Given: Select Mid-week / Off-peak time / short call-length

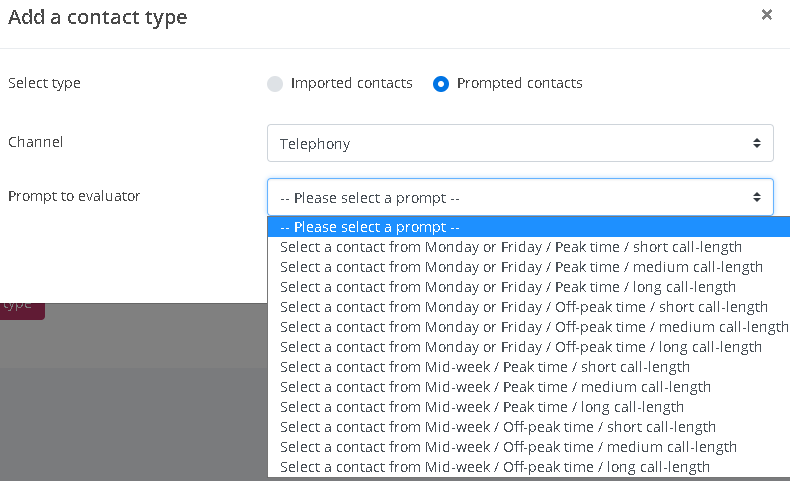Looking at the screenshot, I should pyautogui.click(x=497, y=427).
